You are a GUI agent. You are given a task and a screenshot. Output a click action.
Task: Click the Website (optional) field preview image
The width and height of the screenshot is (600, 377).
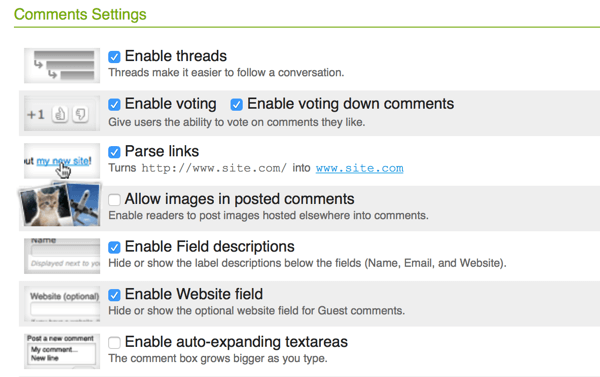62,304
